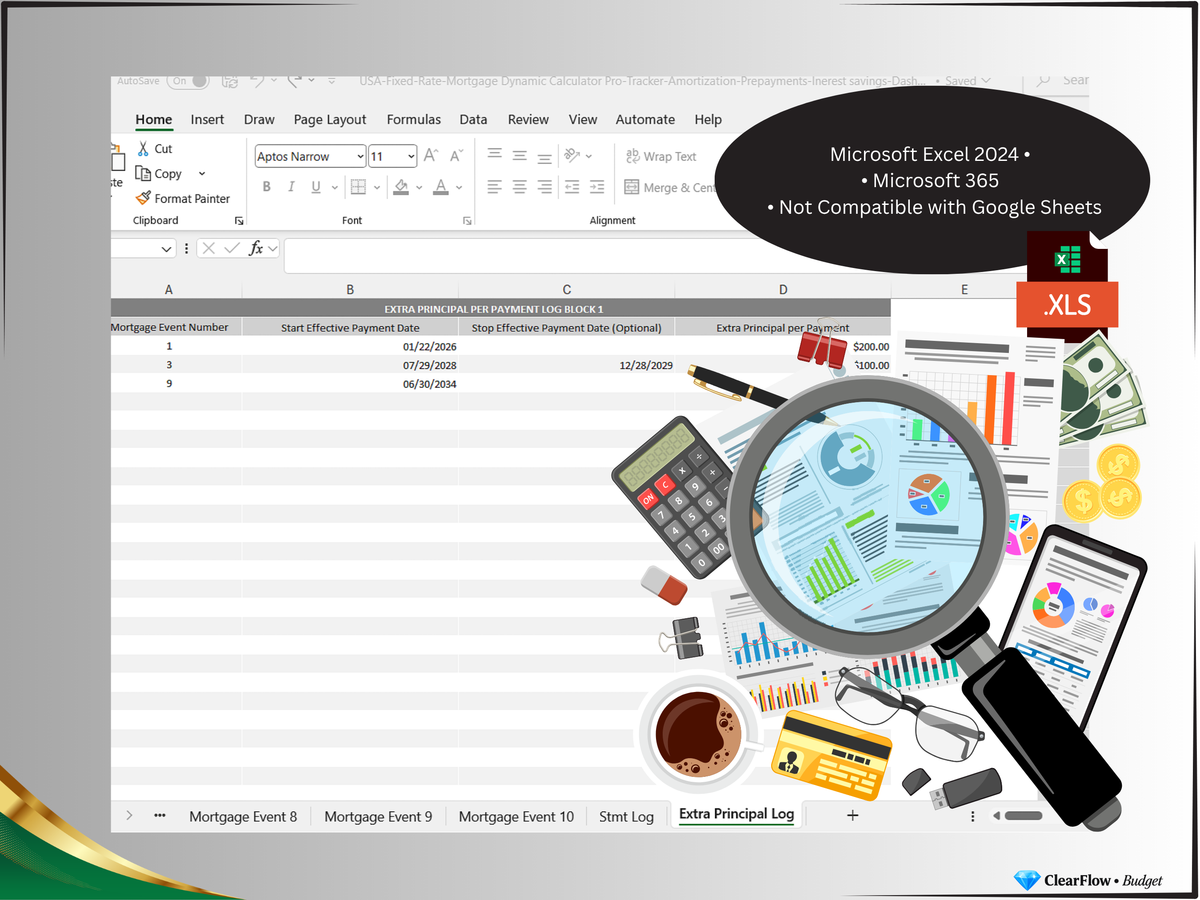
Task: Click the horizontal scrollbar at sheet bottom
Action: 1022,816
